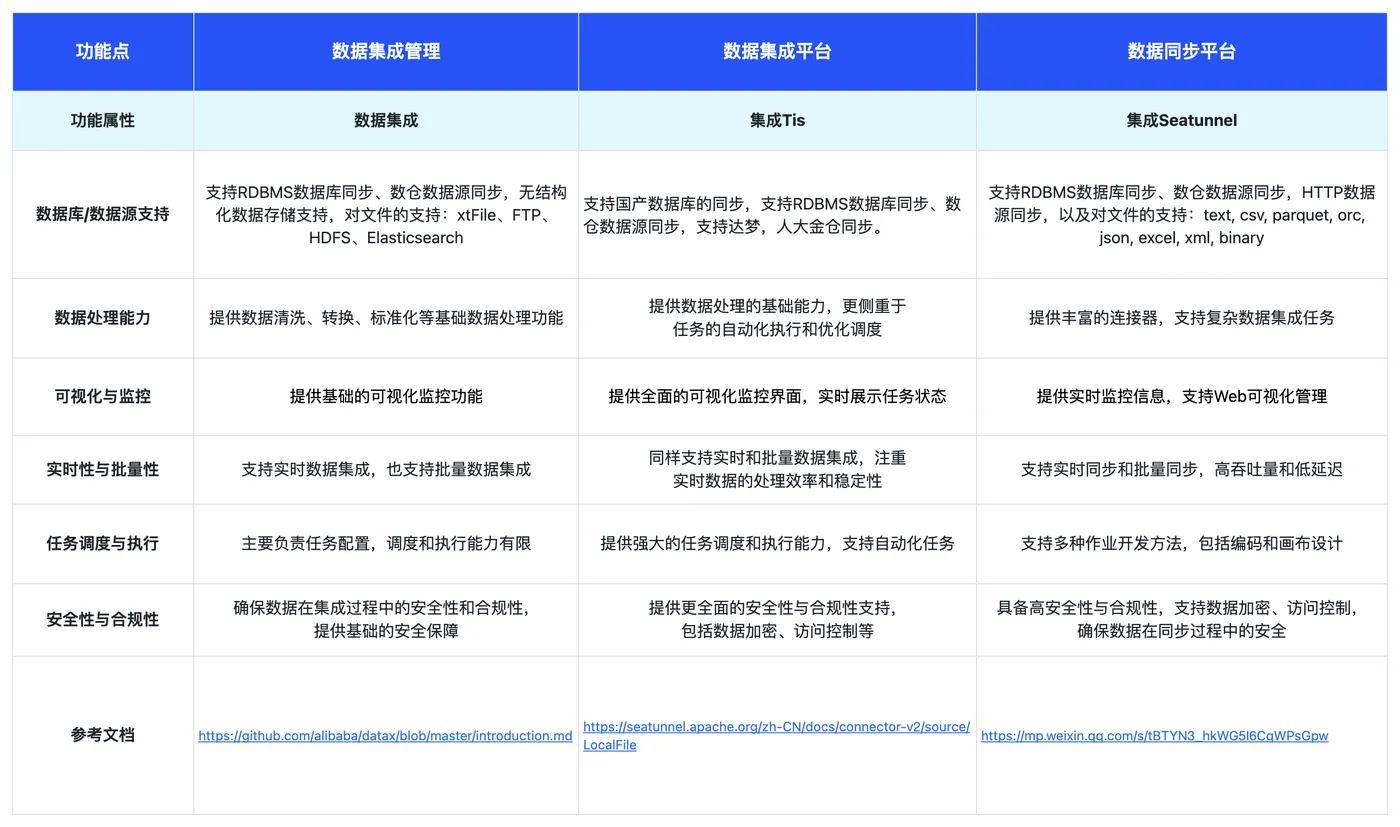Click the 数据库/数据源支持 row label
This screenshot has width=1400, height=827.
coord(103,214)
